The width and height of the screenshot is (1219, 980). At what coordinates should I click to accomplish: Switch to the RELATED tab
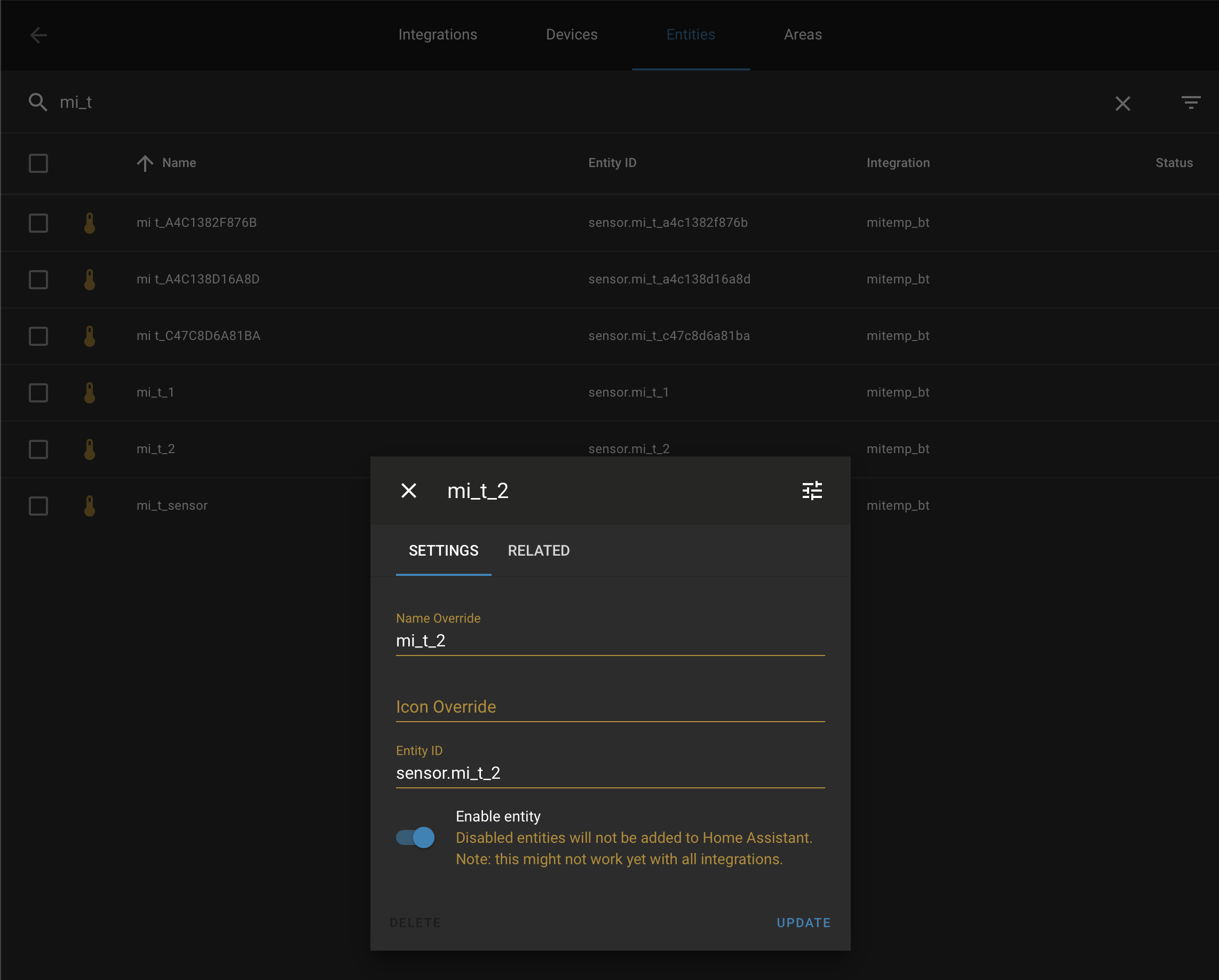537,550
